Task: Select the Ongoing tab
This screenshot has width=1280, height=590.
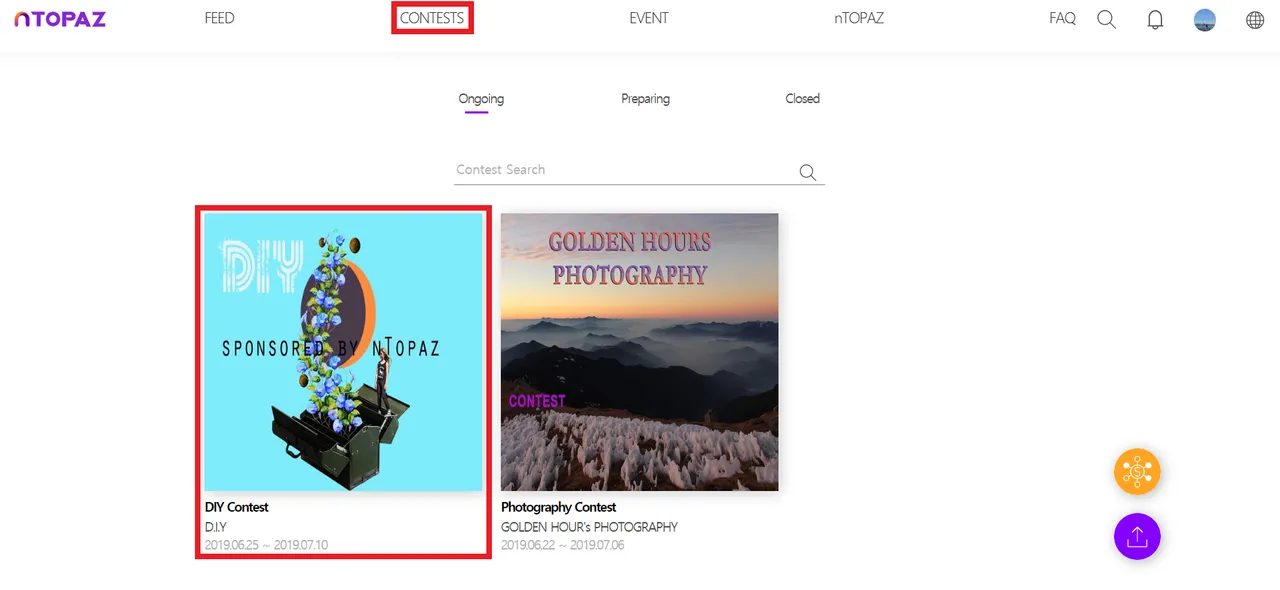Action: (x=481, y=99)
